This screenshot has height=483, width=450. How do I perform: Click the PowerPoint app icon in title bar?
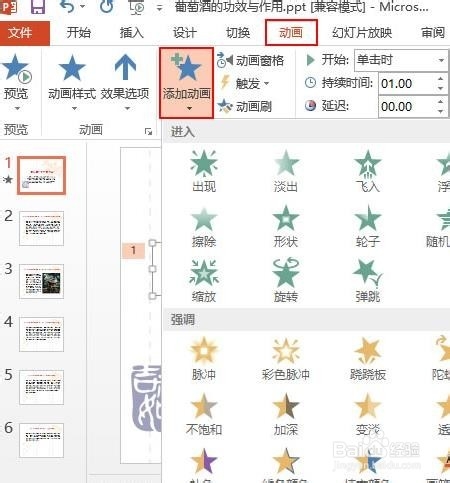[x=8, y=7]
